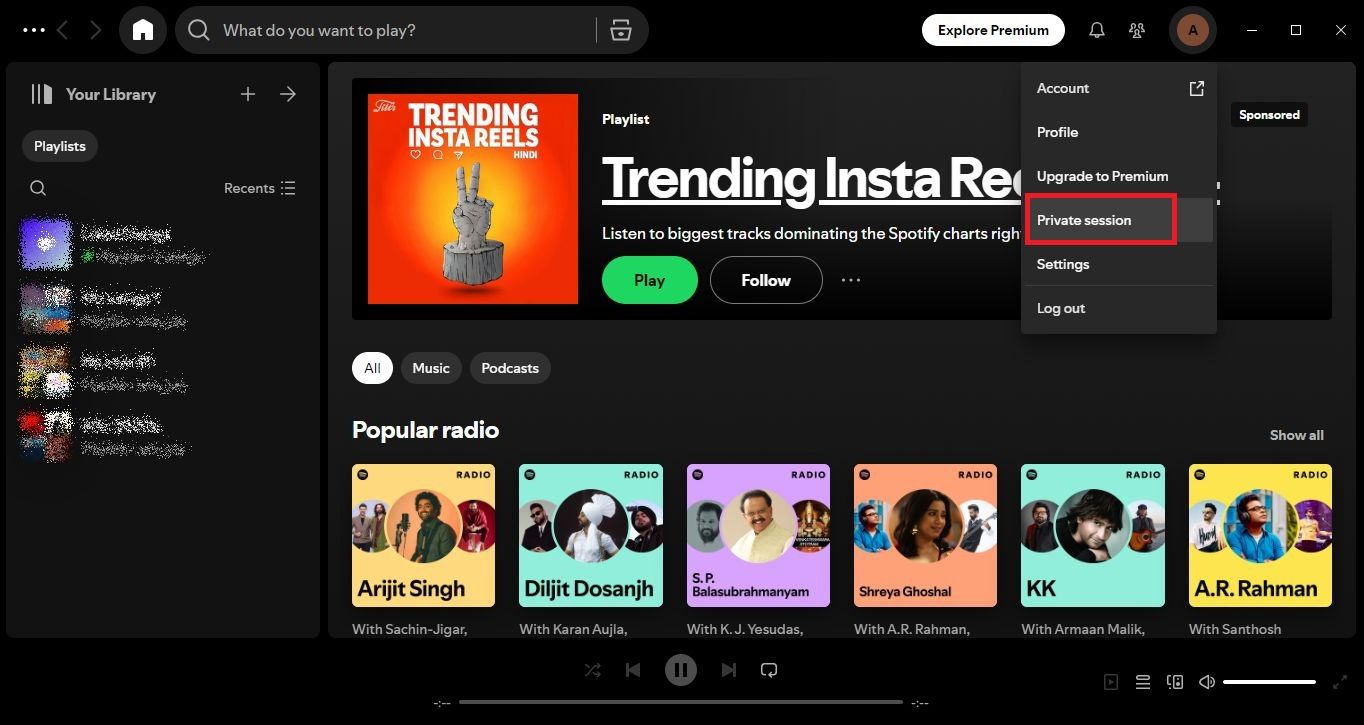1364x725 pixels.
Task: Search in Your Library magnifier
Action: (38, 188)
